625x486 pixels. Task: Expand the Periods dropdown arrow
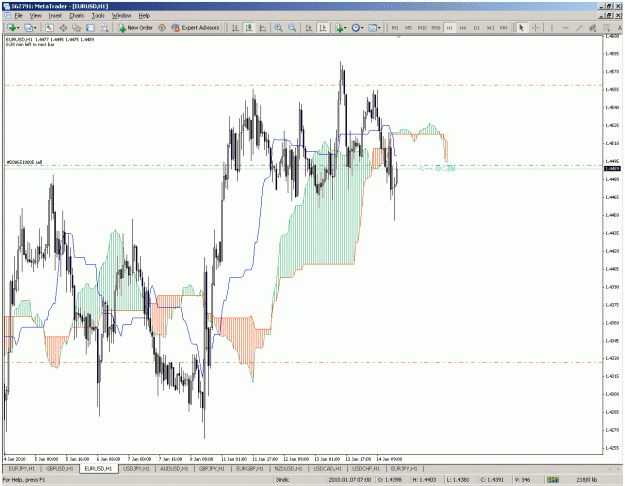point(362,28)
